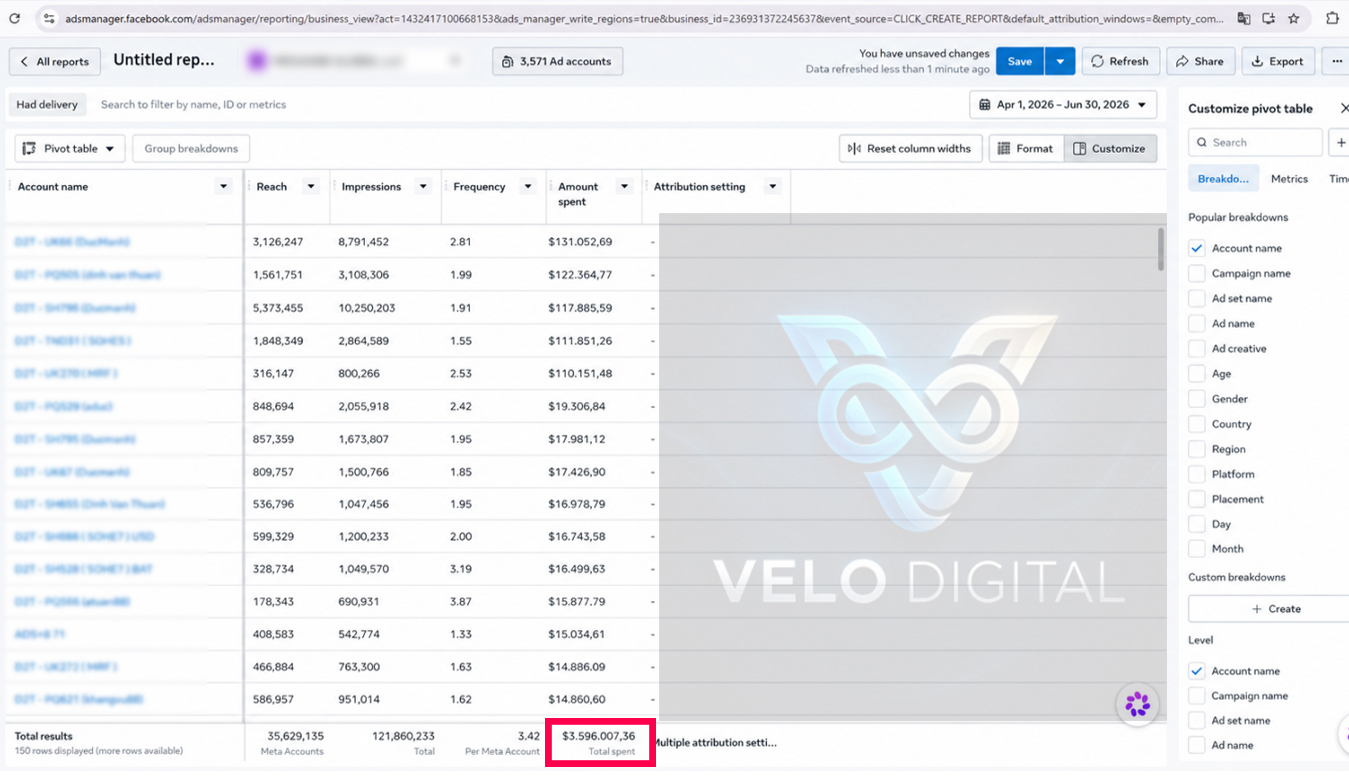Check the Country breakdown option
1349x778 pixels.
pyautogui.click(x=1197, y=424)
